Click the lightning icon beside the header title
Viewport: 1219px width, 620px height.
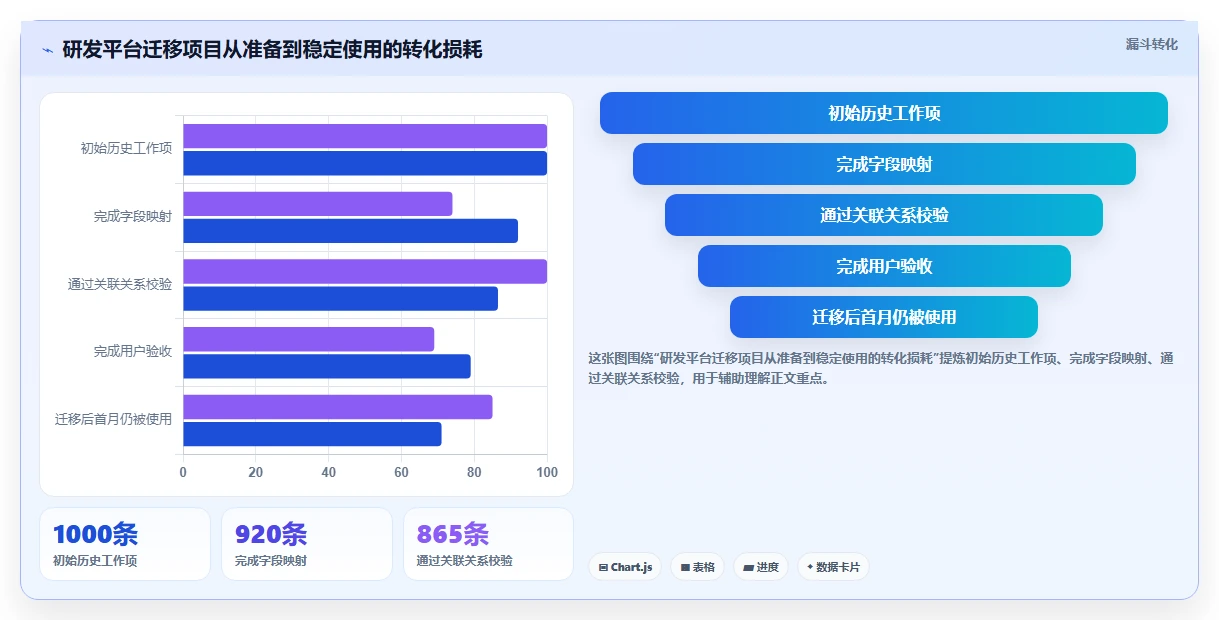[47, 49]
